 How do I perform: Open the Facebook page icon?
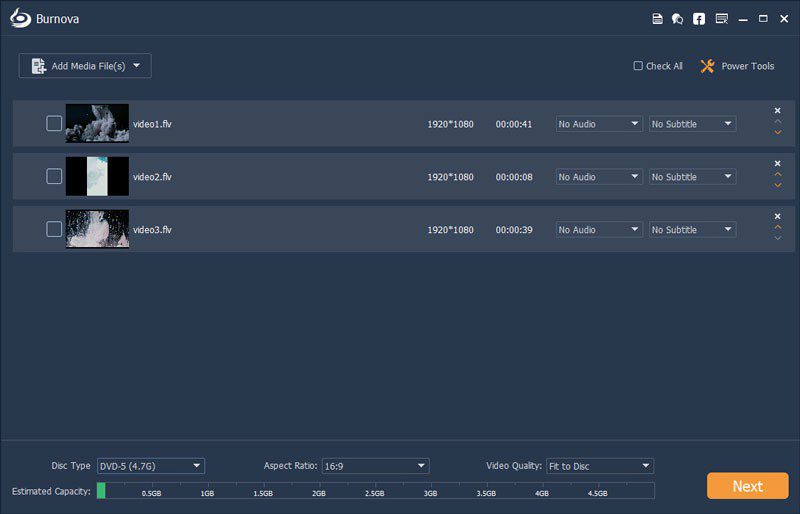(x=699, y=19)
